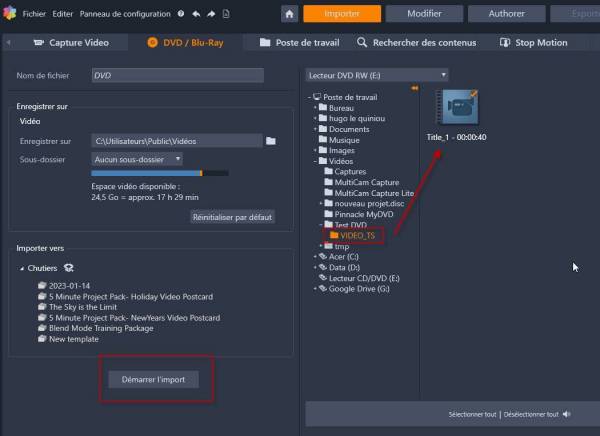Screen dimensions: 600x436
Task: Click Réinitialiser par défaut button
Action: pos(232,216)
